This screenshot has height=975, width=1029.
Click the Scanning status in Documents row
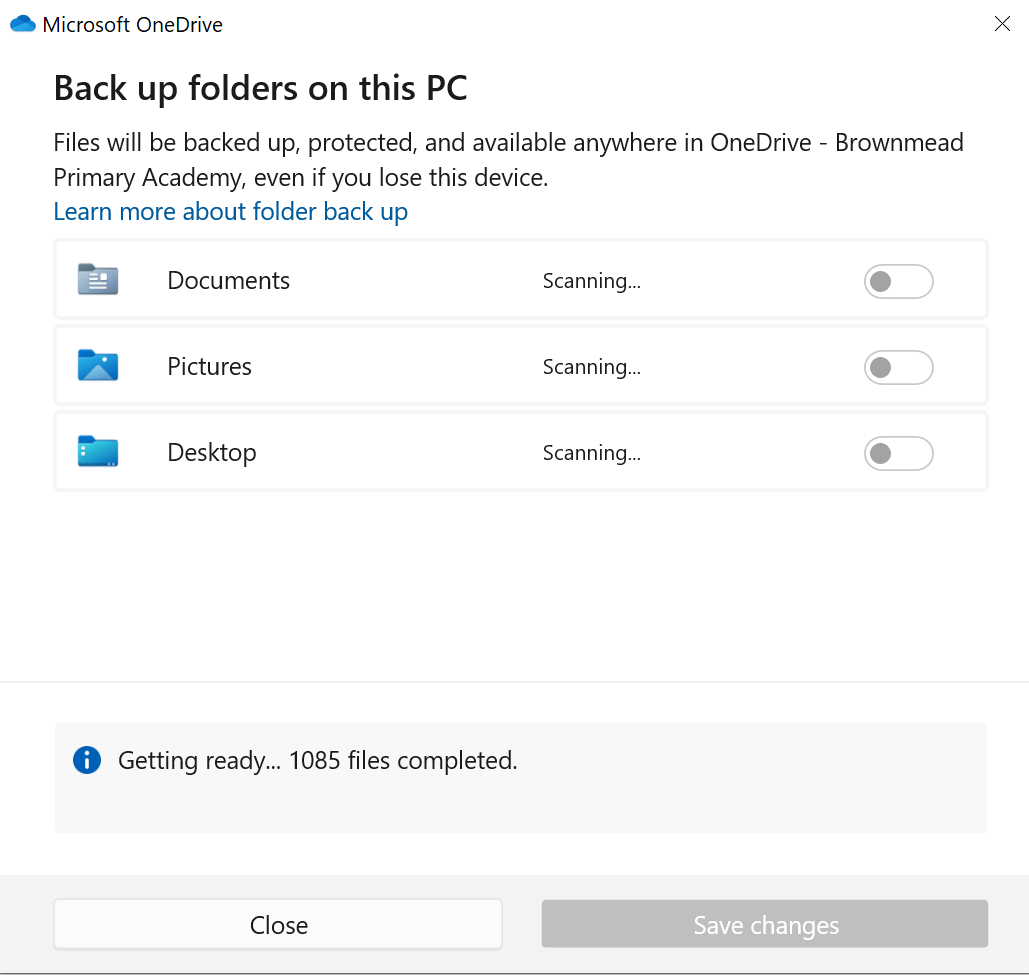coord(591,281)
